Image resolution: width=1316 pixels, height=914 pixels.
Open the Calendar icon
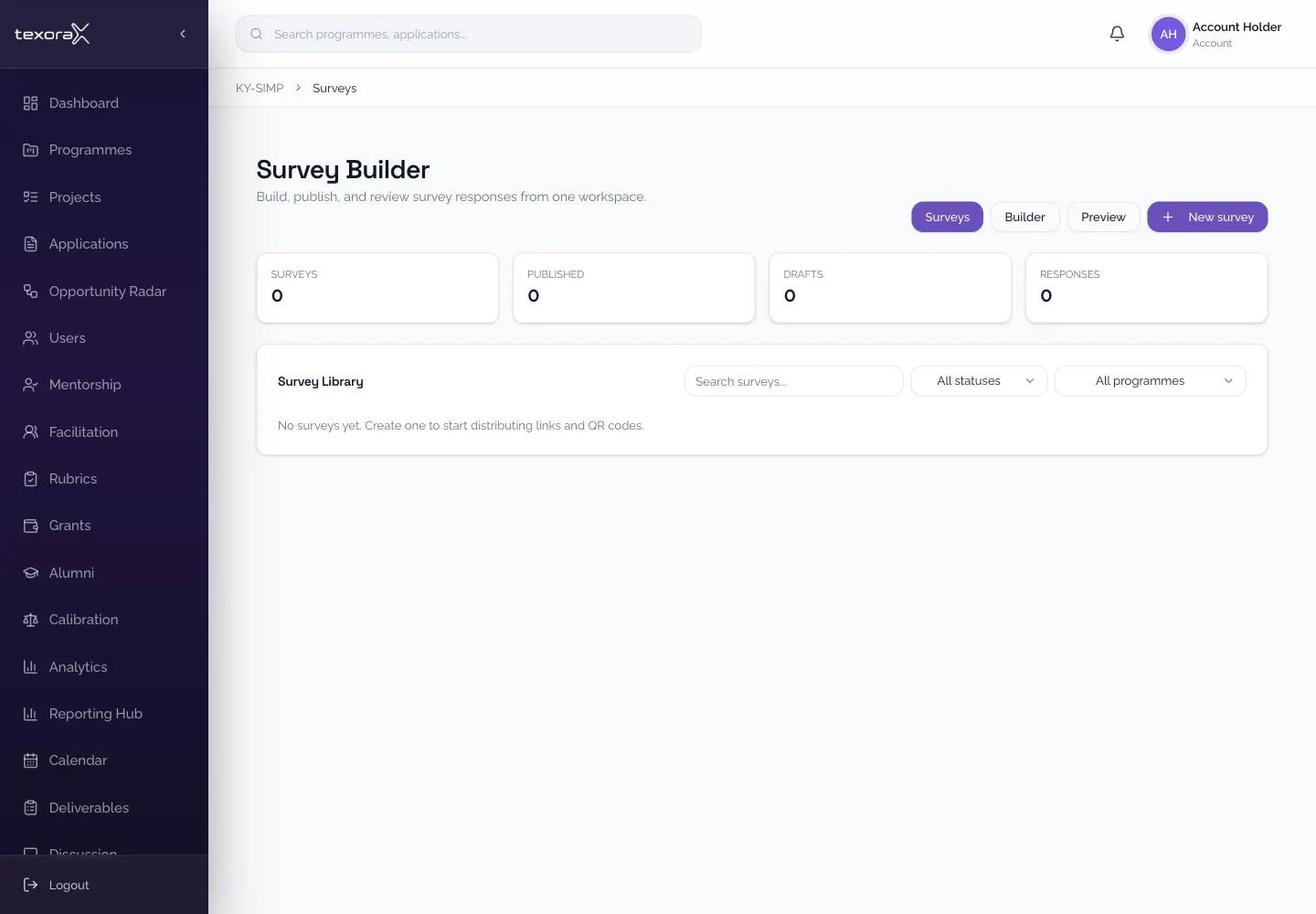click(30, 760)
